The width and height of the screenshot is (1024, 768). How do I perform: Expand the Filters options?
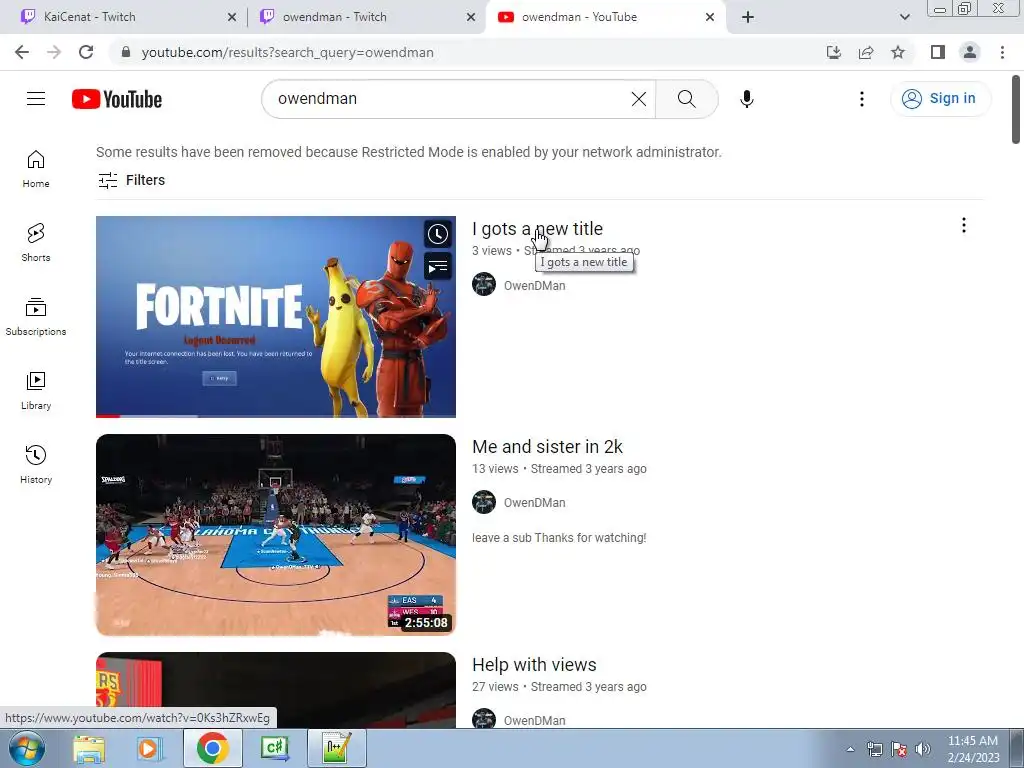tap(131, 180)
